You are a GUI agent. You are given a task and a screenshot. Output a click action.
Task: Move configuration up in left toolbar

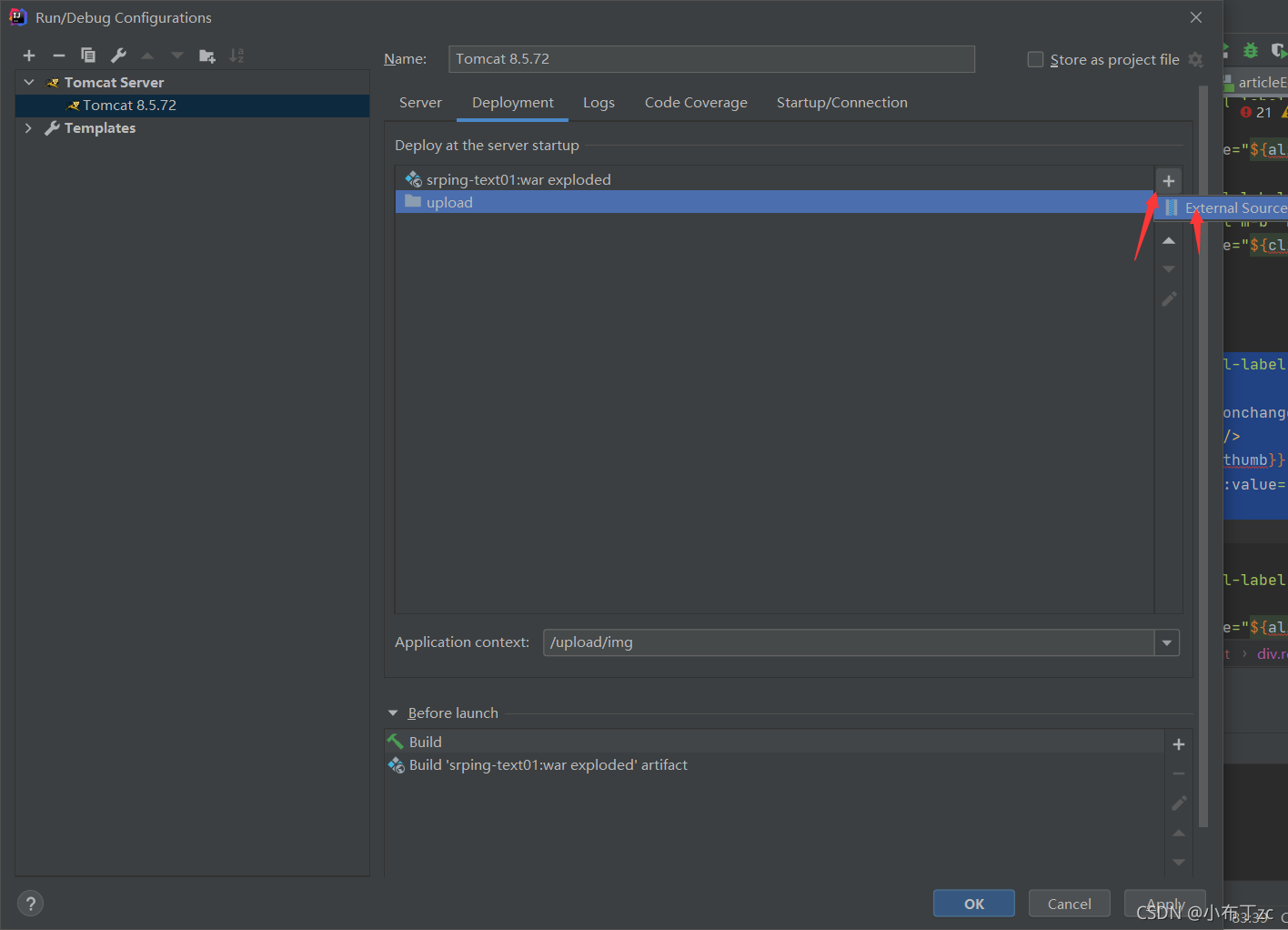click(147, 56)
